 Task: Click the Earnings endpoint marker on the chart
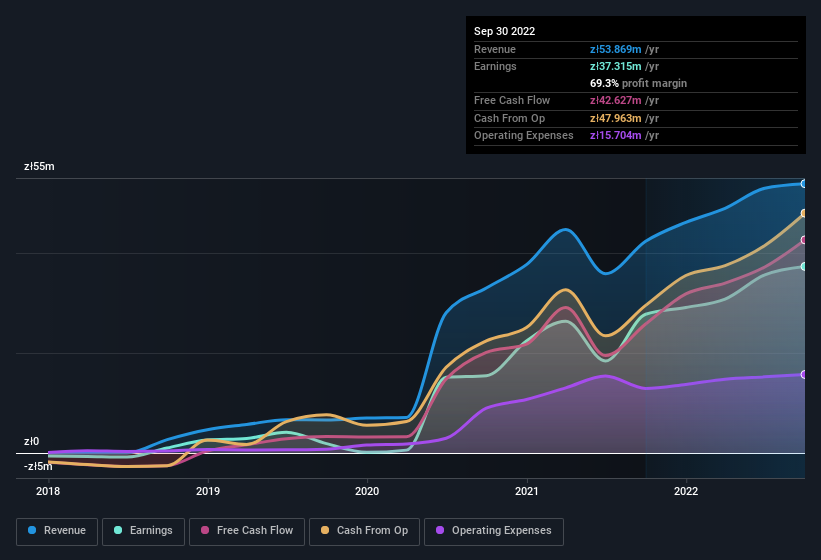[x=804, y=267]
